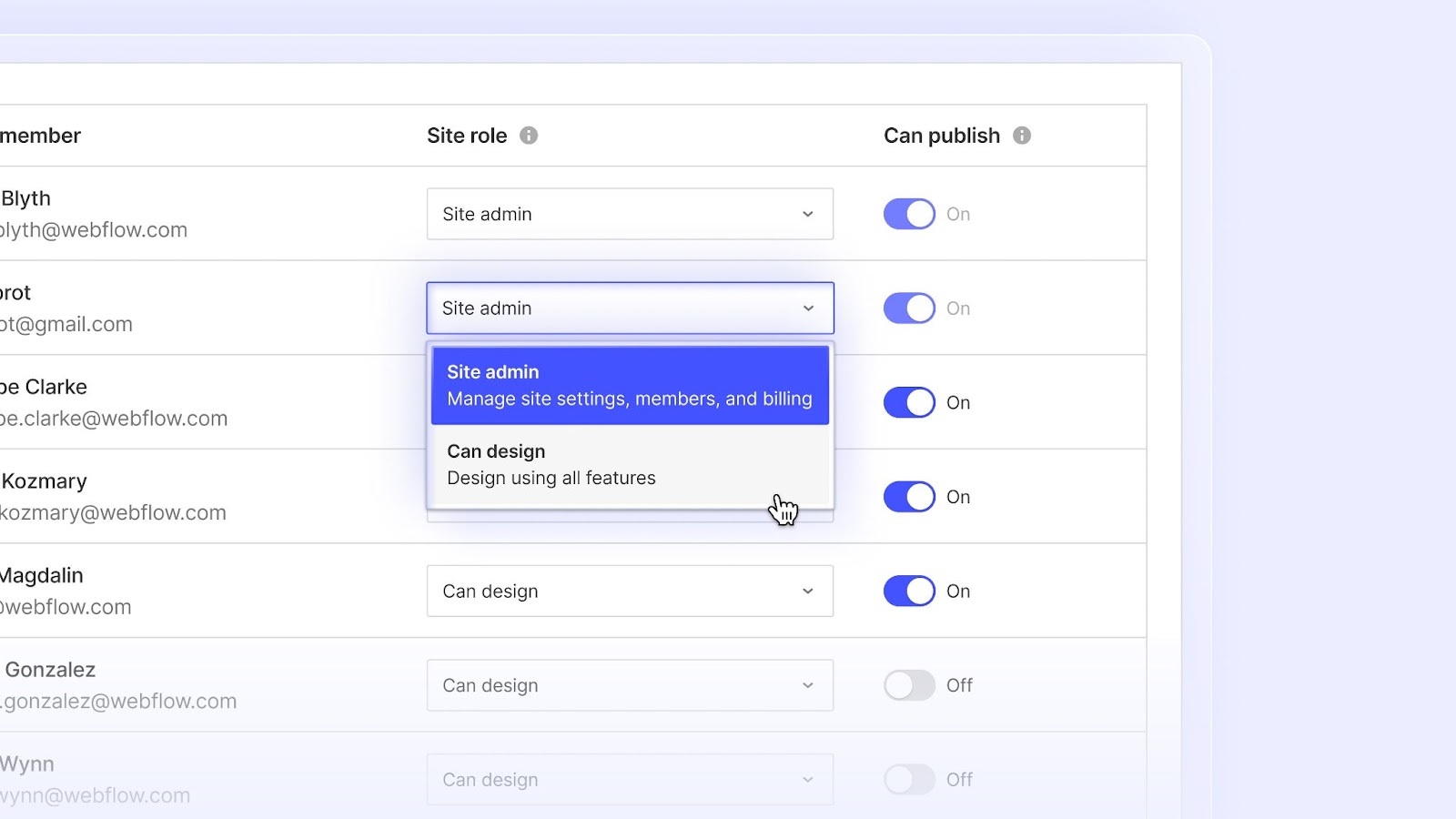Image resolution: width=1456 pixels, height=819 pixels.
Task: Disable publishing for Blyth
Action: 908,214
